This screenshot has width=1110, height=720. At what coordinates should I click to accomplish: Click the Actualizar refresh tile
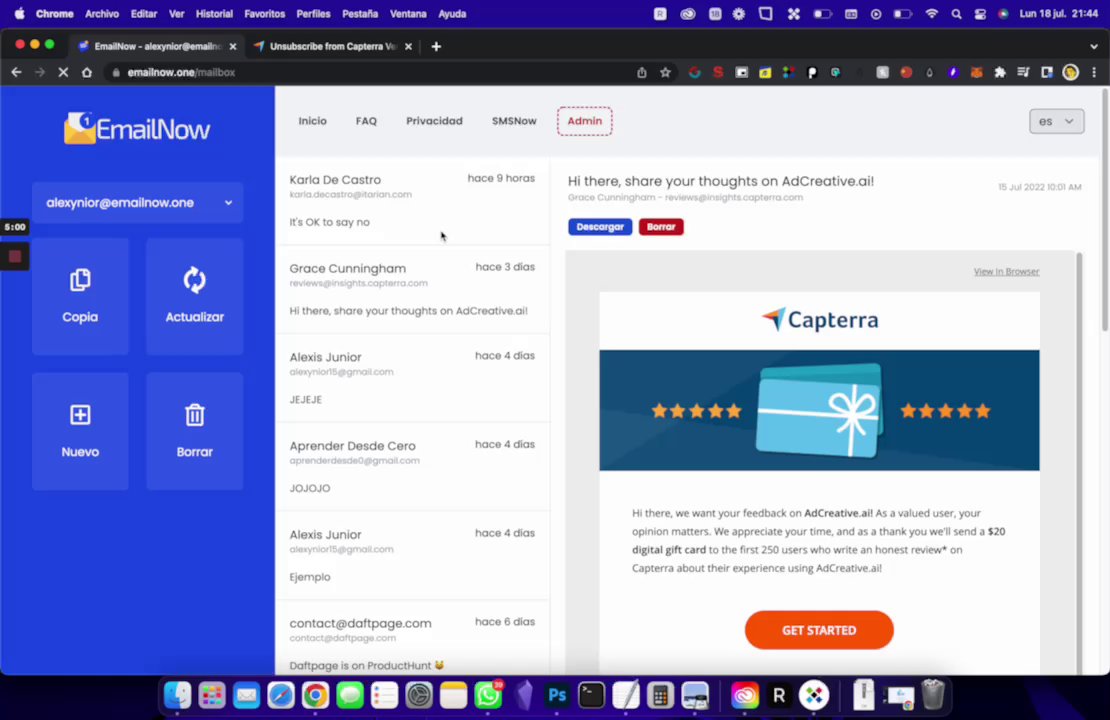tap(195, 296)
